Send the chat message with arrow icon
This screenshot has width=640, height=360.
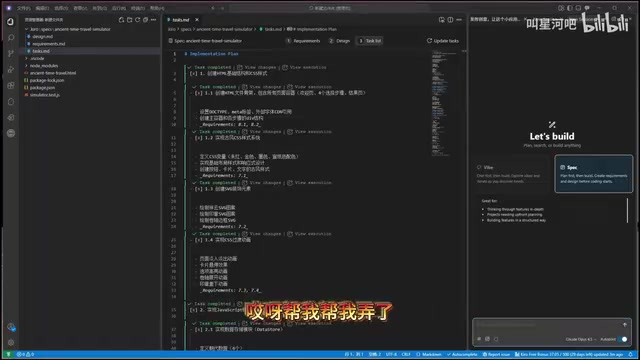[624, 325]
